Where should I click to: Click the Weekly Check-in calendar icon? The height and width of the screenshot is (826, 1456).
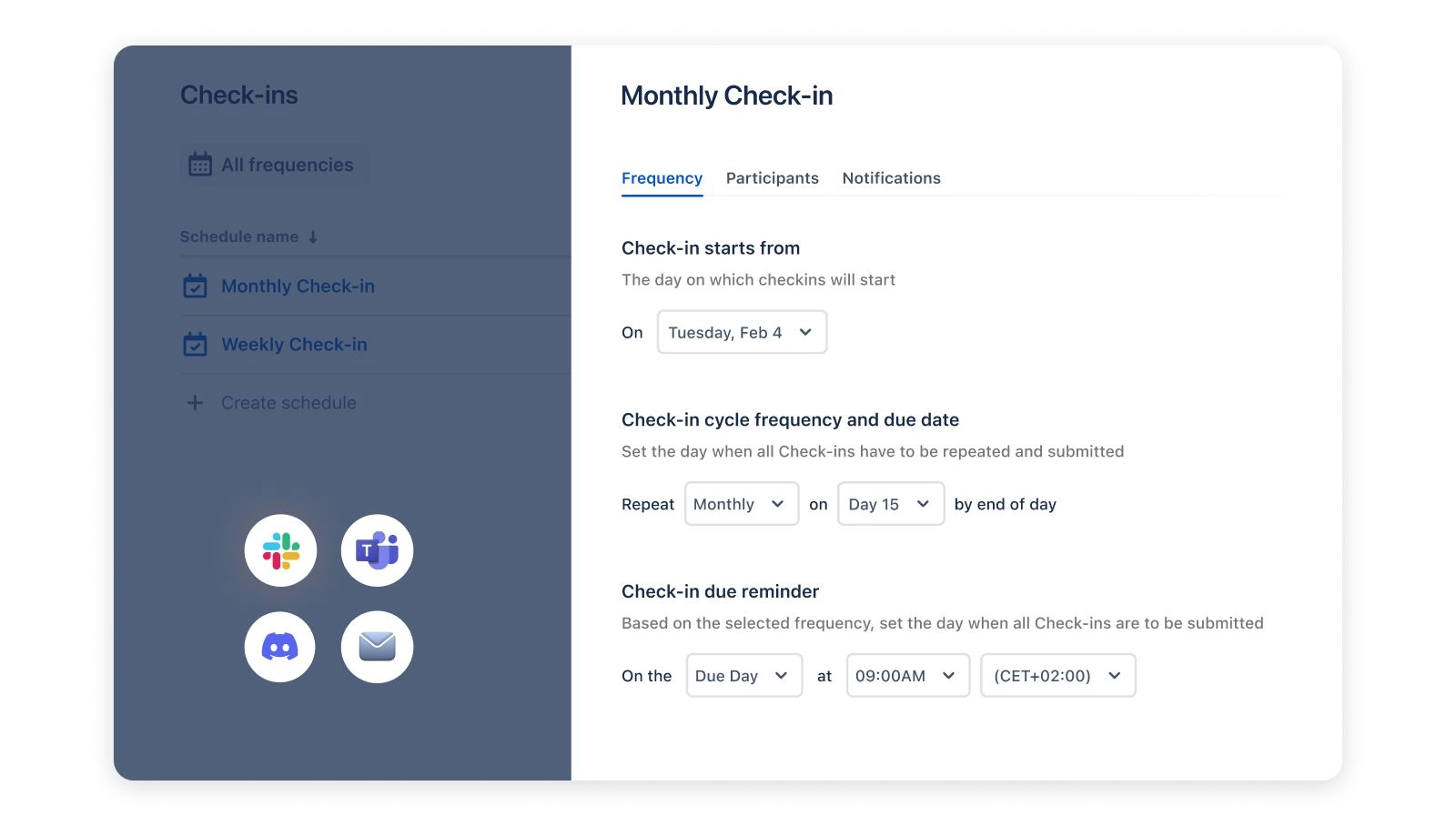[195, 345]
